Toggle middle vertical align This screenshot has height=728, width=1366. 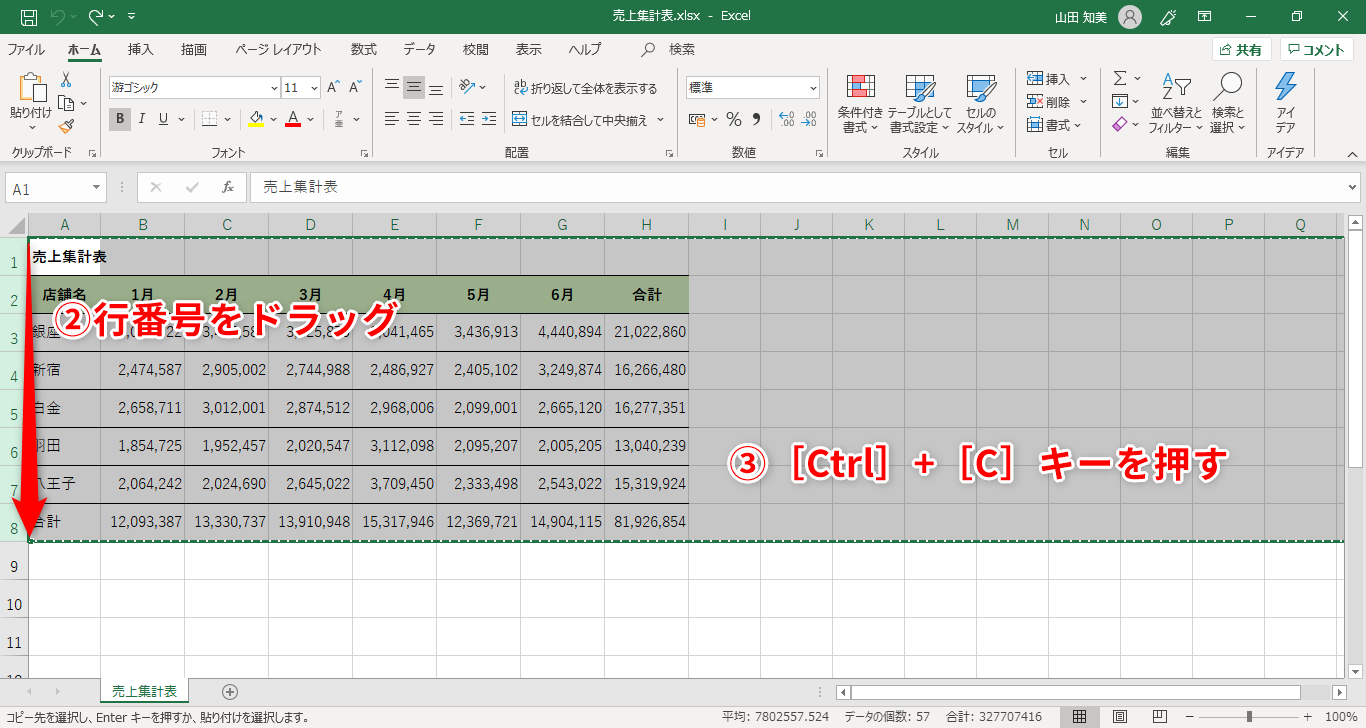pos(413,87)
